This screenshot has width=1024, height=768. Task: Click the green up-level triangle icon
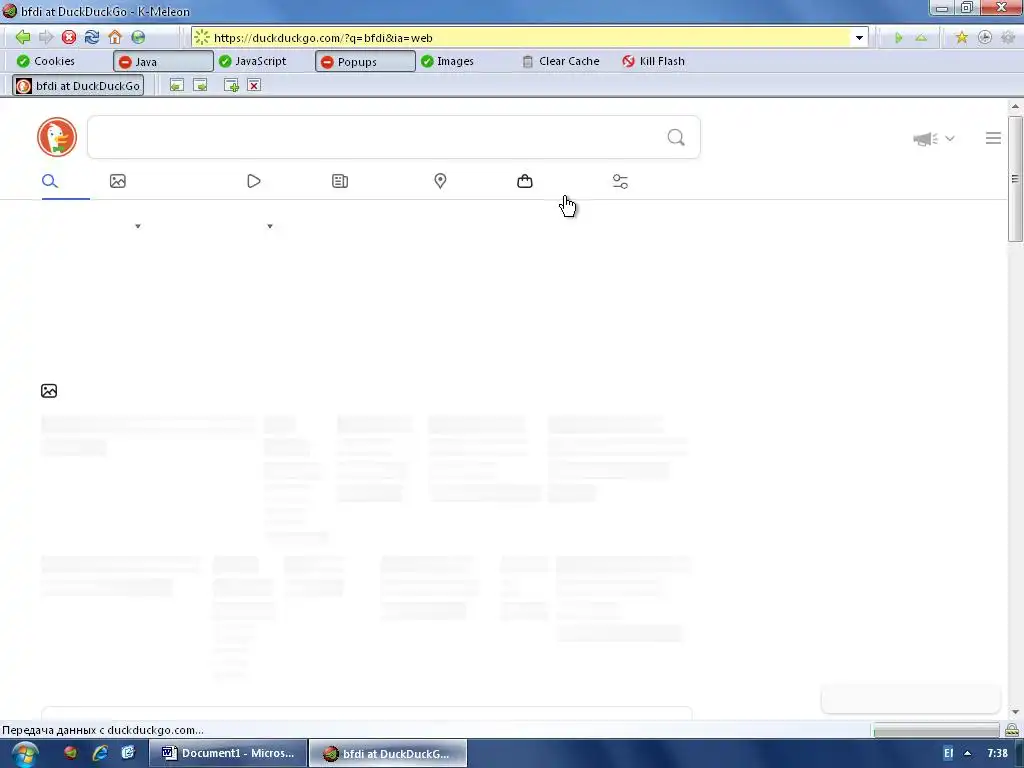point(921,38)
